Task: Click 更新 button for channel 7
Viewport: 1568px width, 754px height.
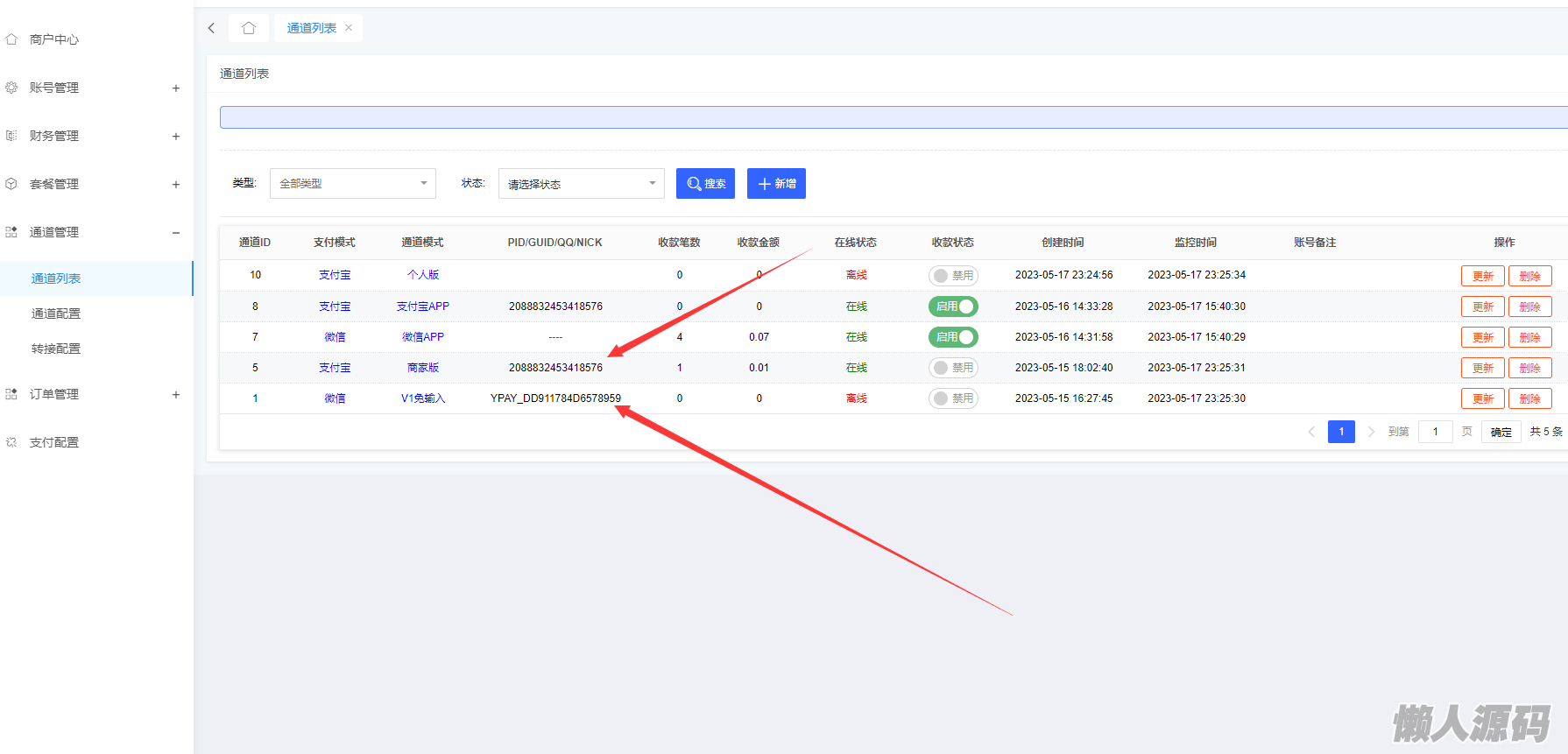Action: pyautogui.click(x=1482, y=337)
